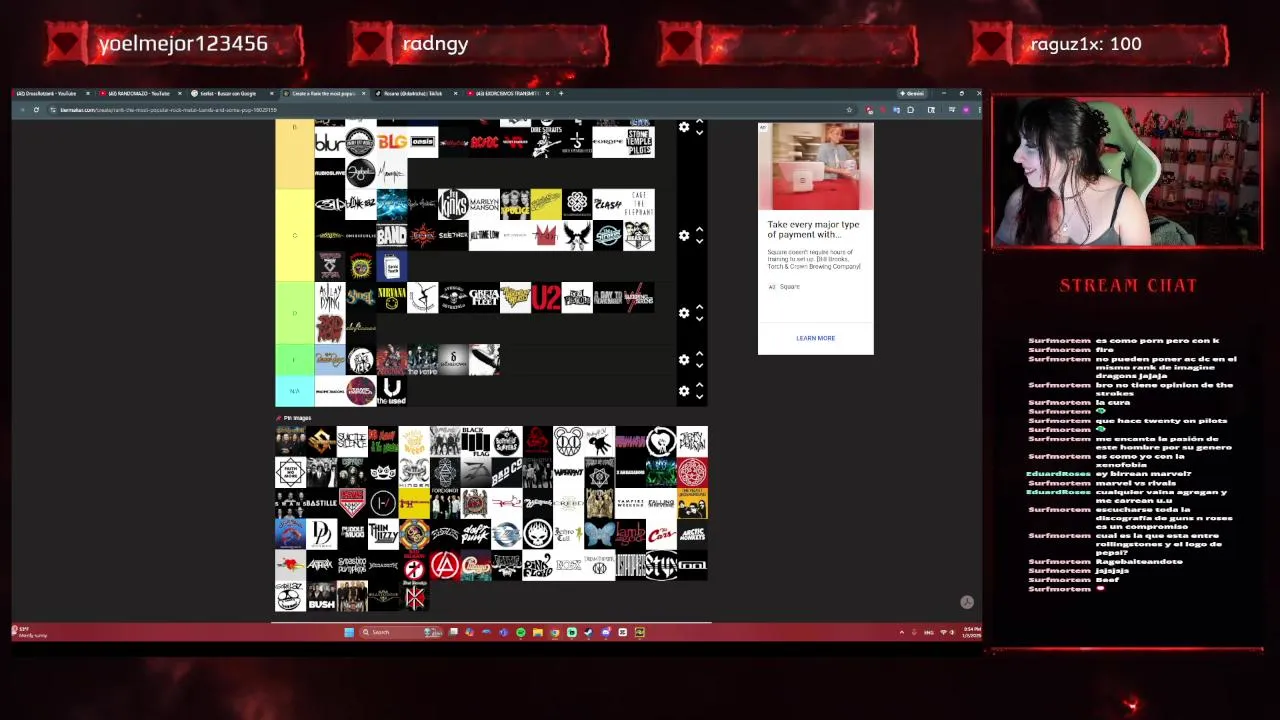Pick the Tool logo from pool

(692, 565)
